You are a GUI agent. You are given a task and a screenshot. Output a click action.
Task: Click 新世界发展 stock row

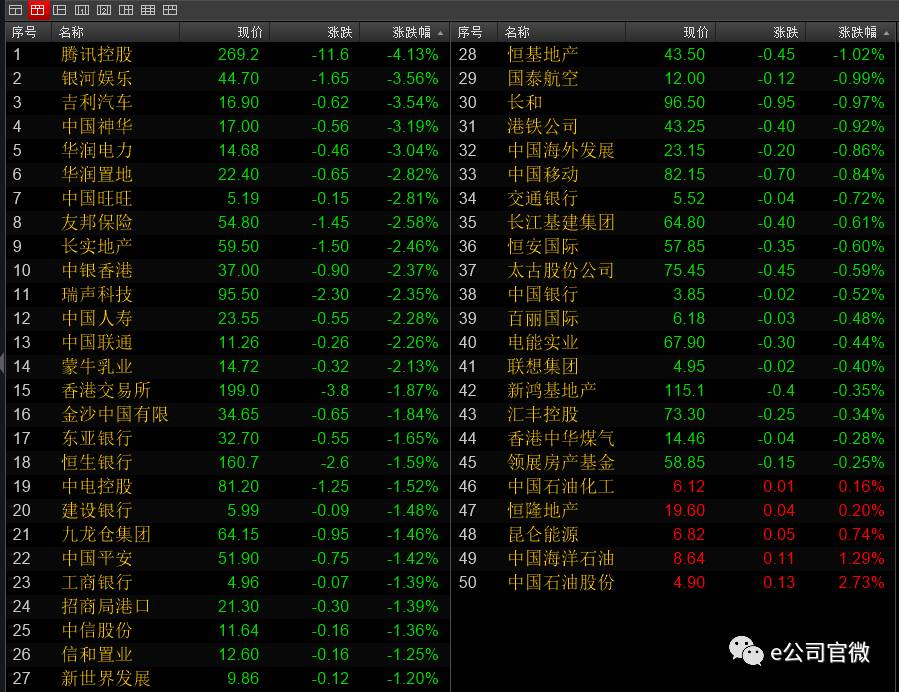(228, 678)
